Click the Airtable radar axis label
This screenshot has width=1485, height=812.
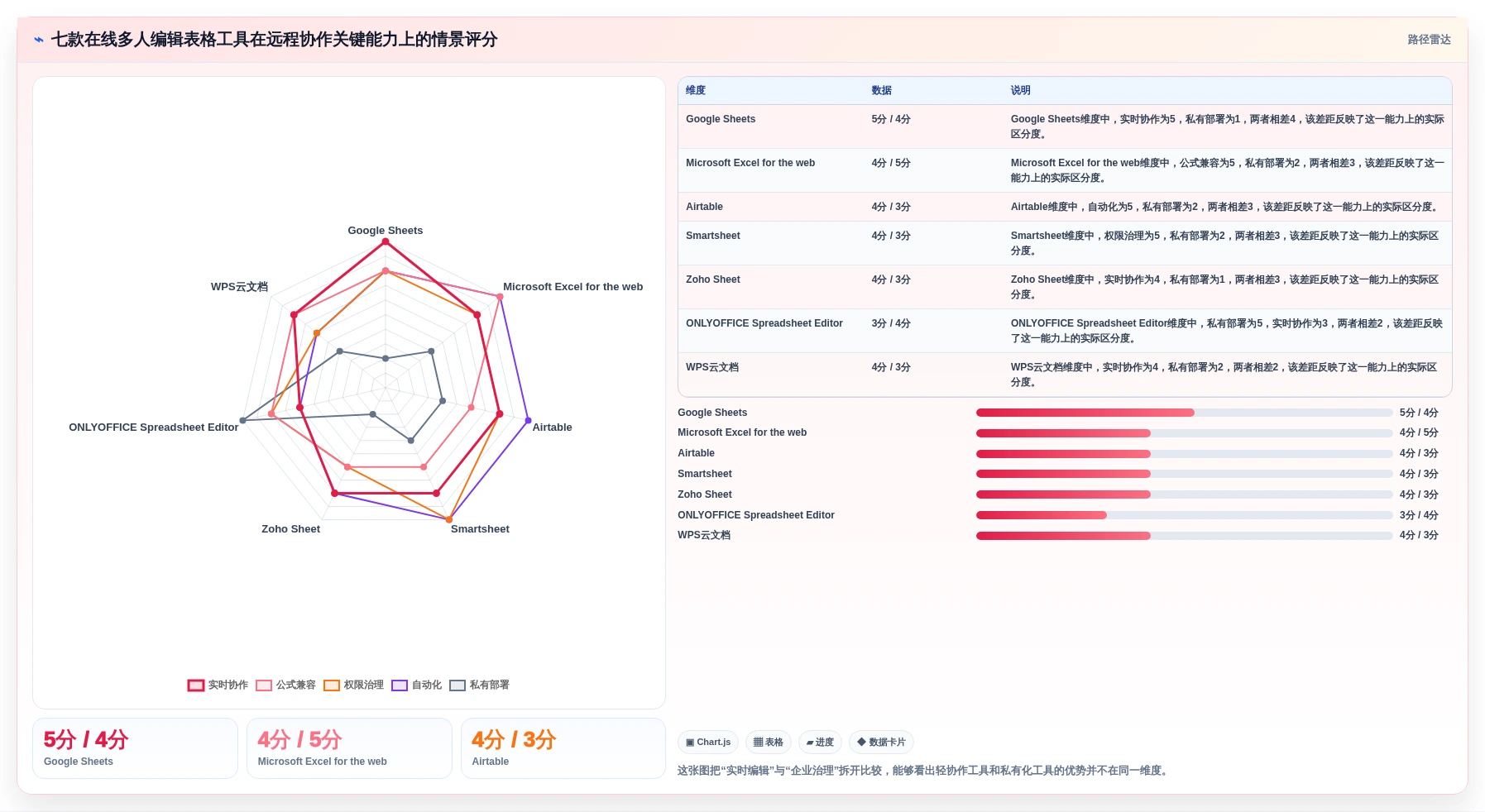(553, 427)
